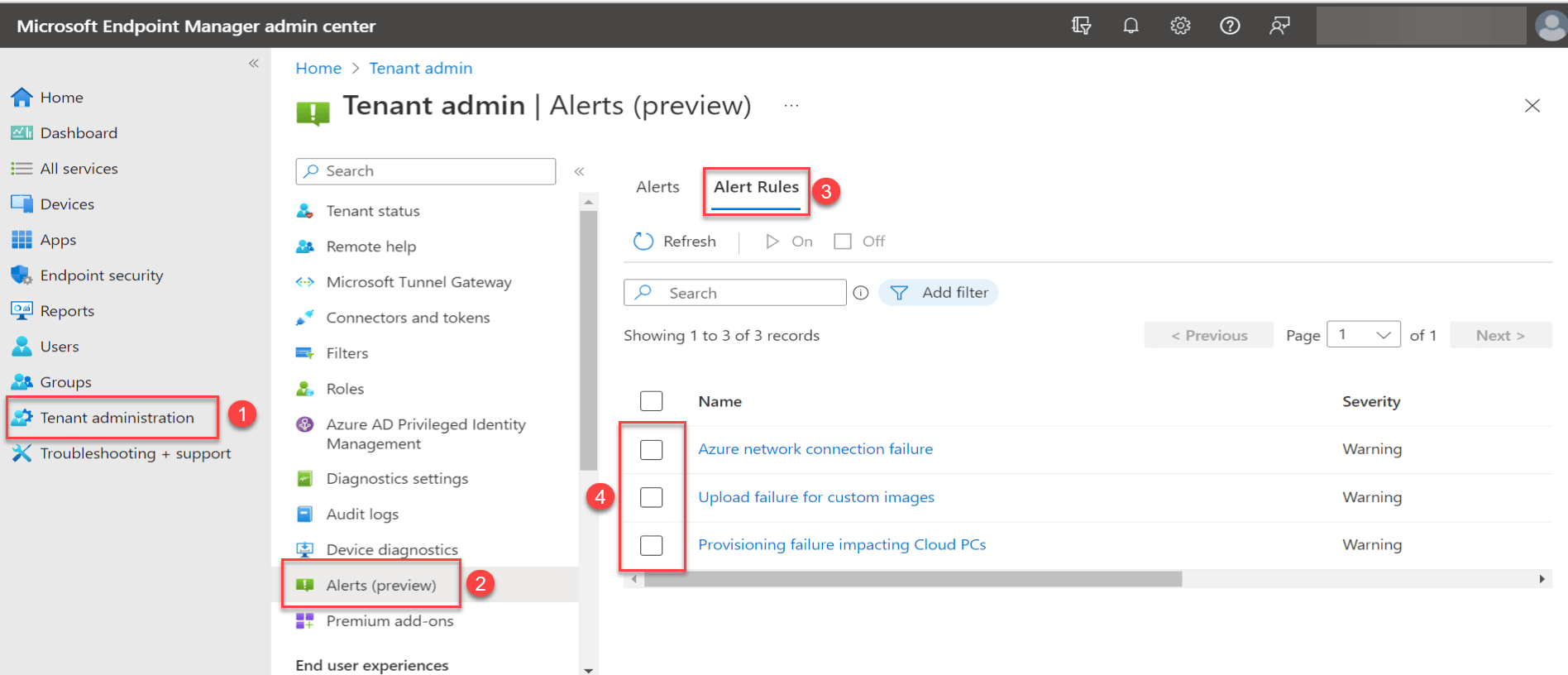Click the Connectors and tokens plug icon
Screen dimensions: 1568x675
coord(304,318)
